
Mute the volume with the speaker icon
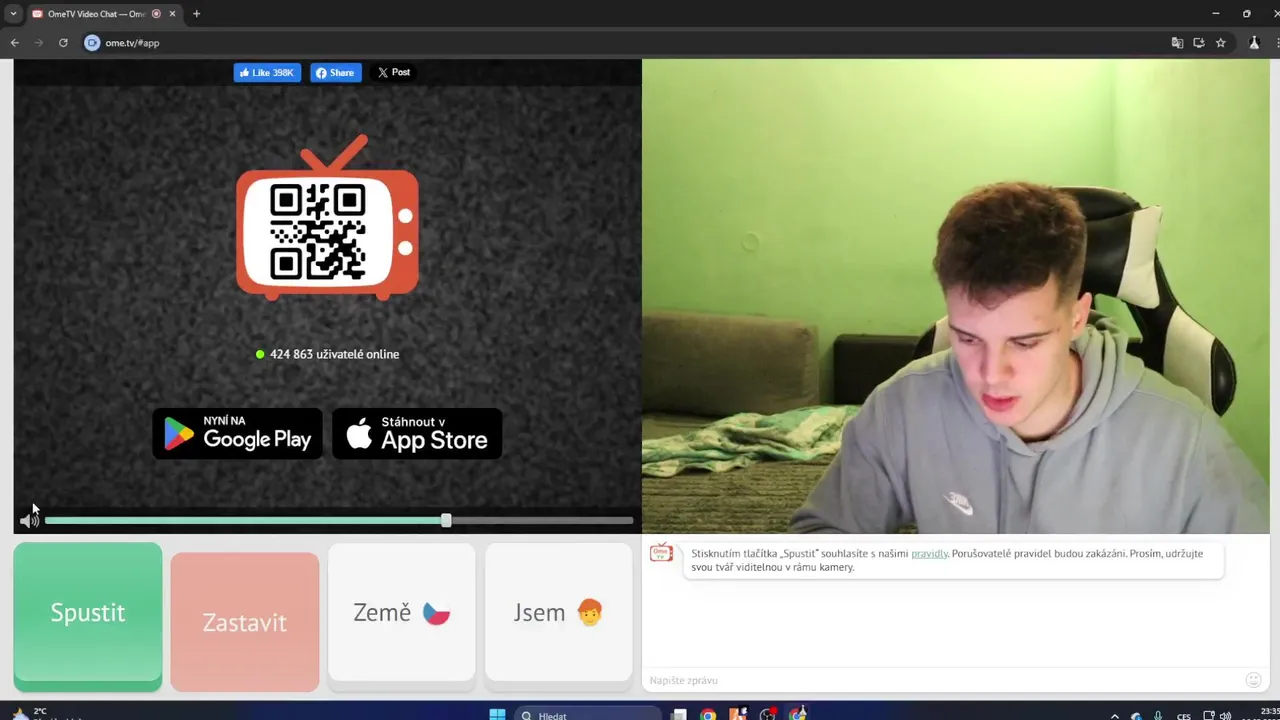tap(29, 520)
